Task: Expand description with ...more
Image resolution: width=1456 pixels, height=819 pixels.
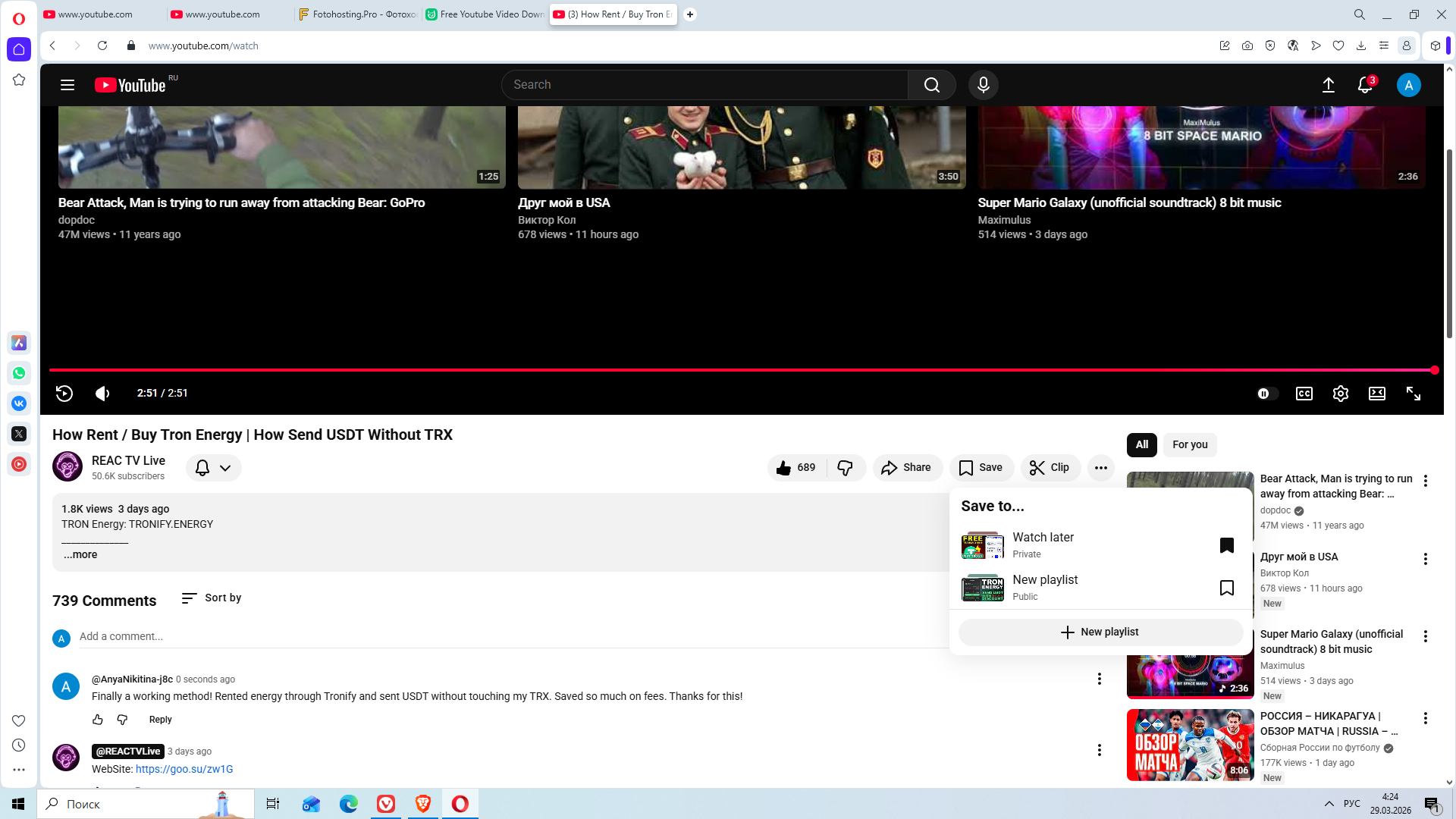Action: pyautogui.click(x=80, y=554)
